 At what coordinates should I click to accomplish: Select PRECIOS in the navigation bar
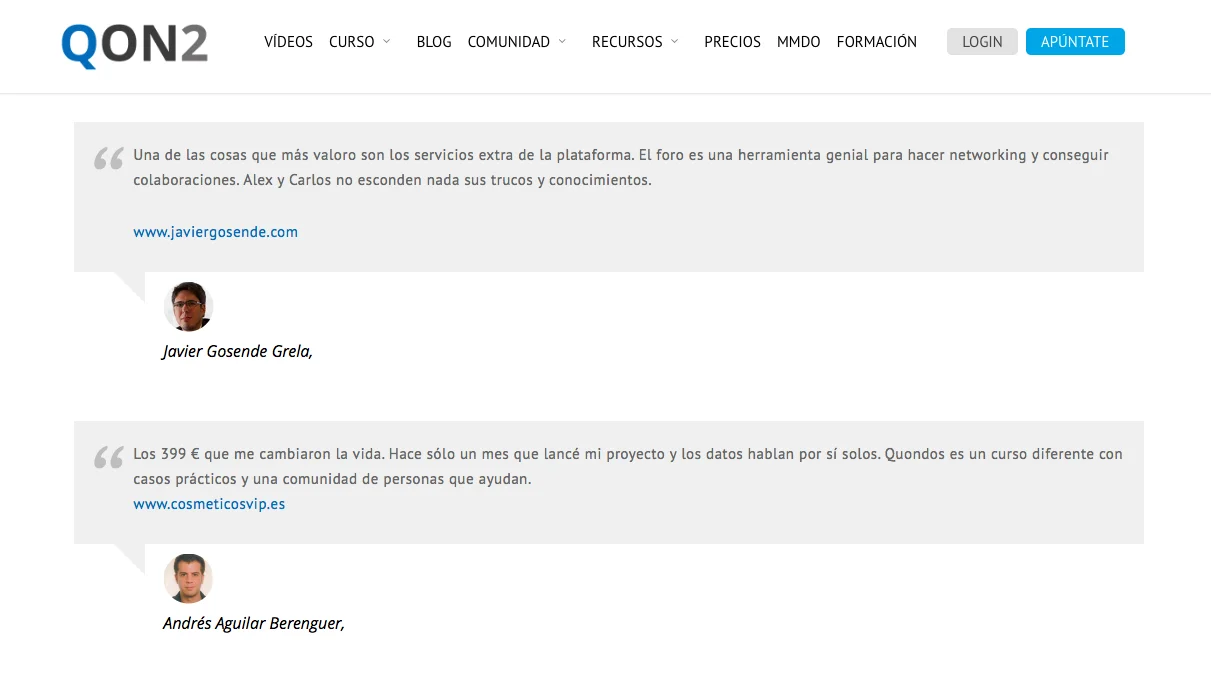click(x=732, y=42)
